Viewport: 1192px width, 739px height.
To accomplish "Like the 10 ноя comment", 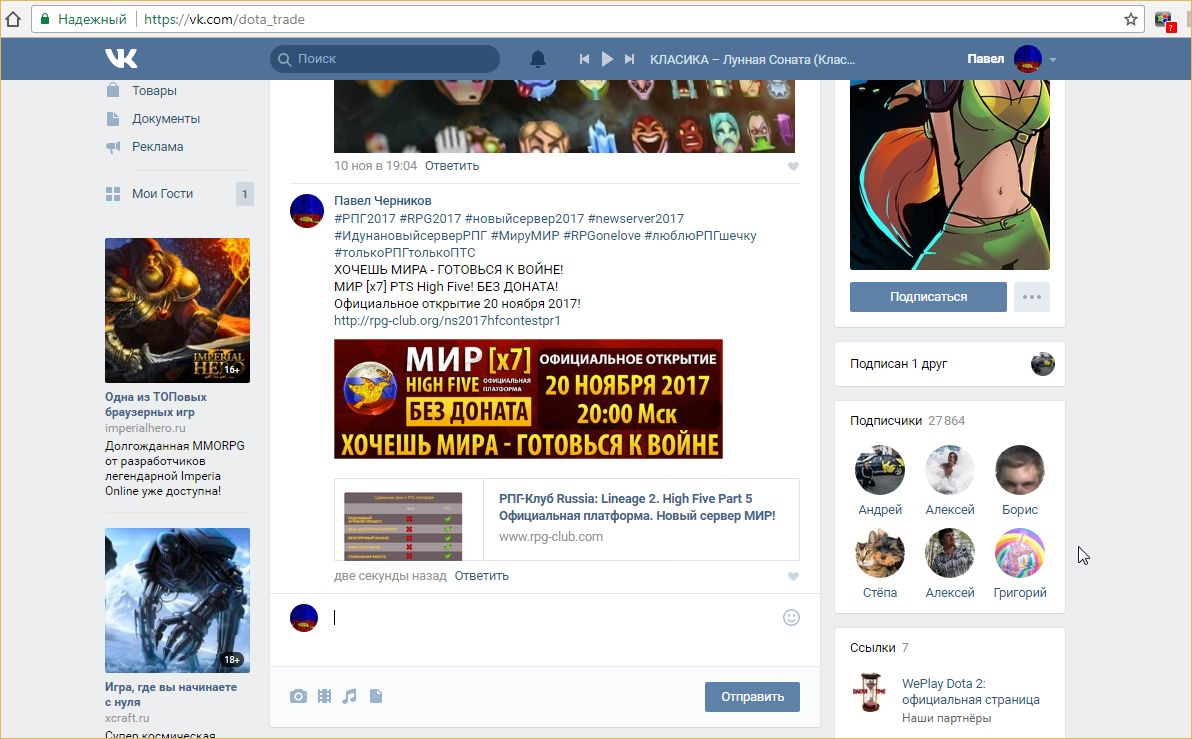I will click(793, 167).
